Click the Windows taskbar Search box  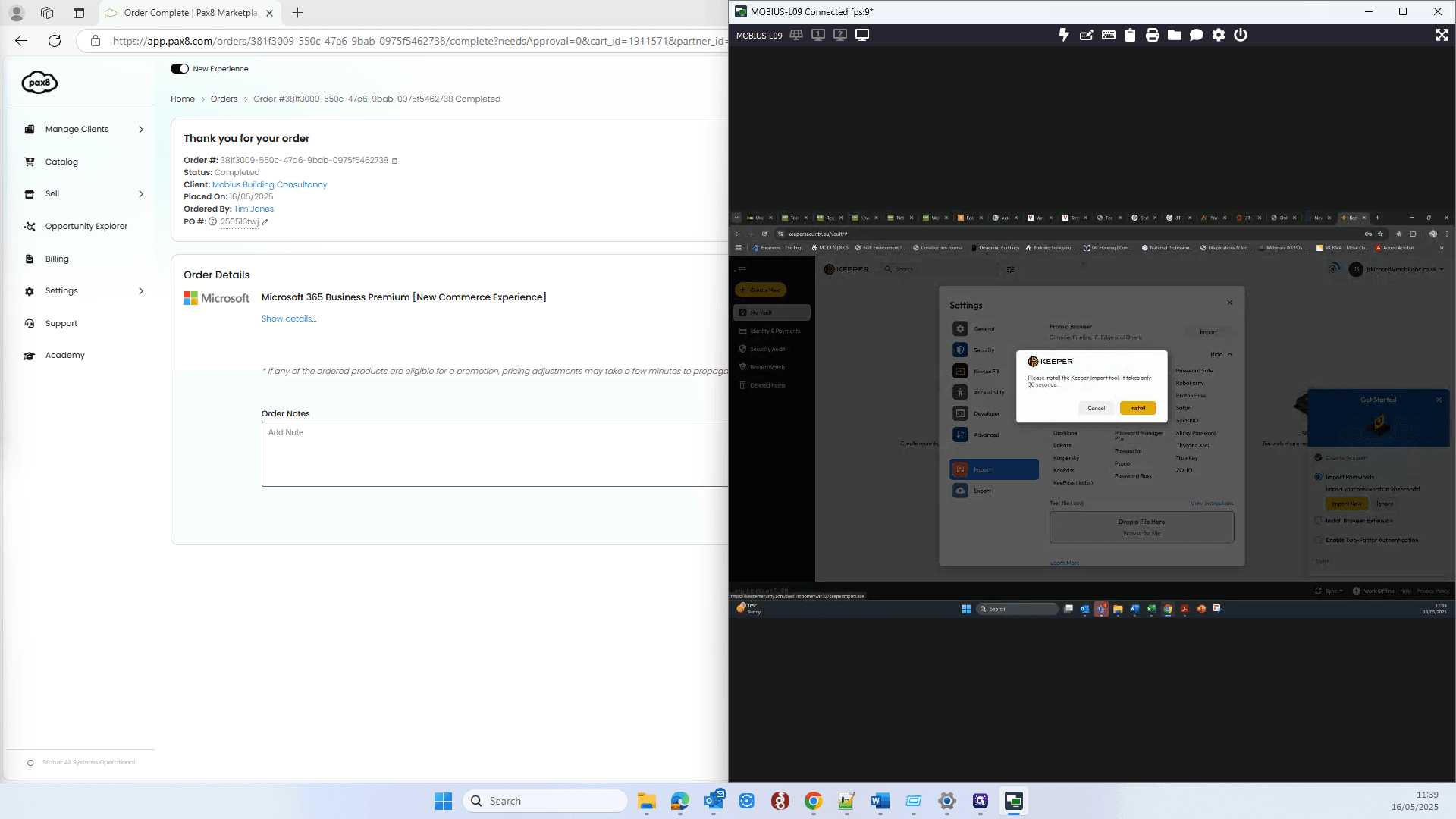(545, 801)
